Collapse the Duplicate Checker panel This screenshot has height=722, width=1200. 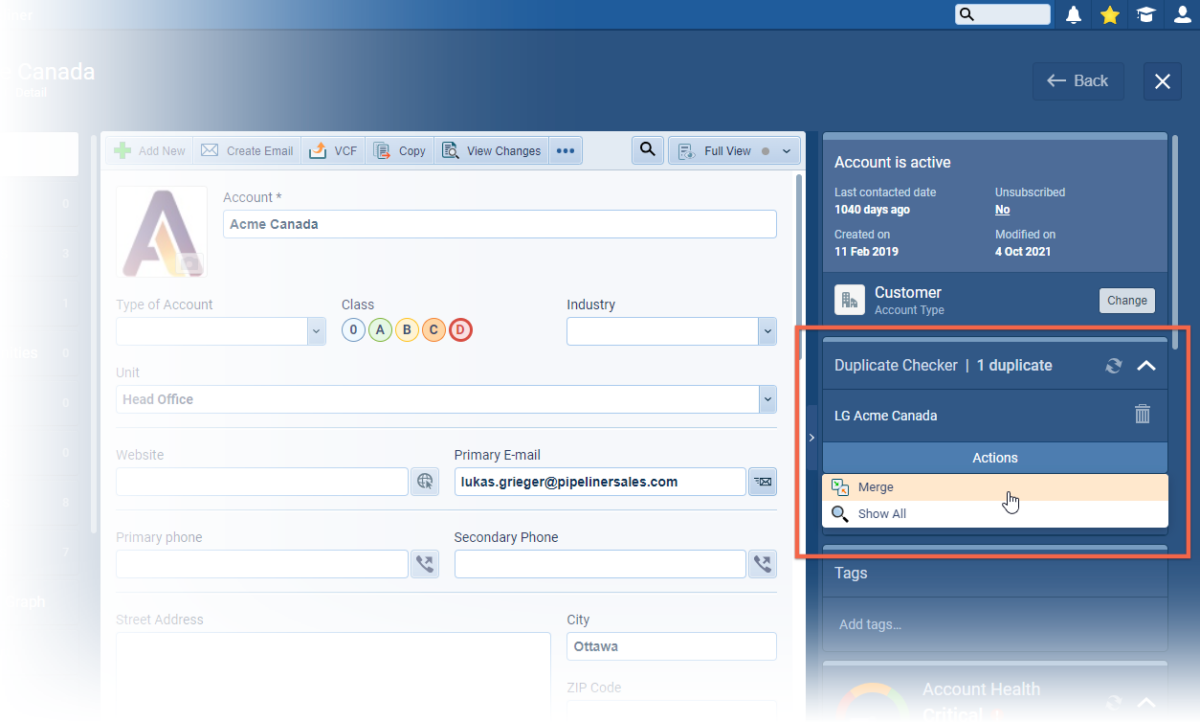1146,366
